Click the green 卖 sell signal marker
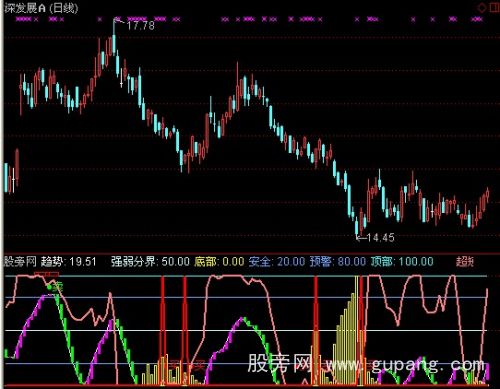Screen dimensions: 500x389 [x=57, y=286]
